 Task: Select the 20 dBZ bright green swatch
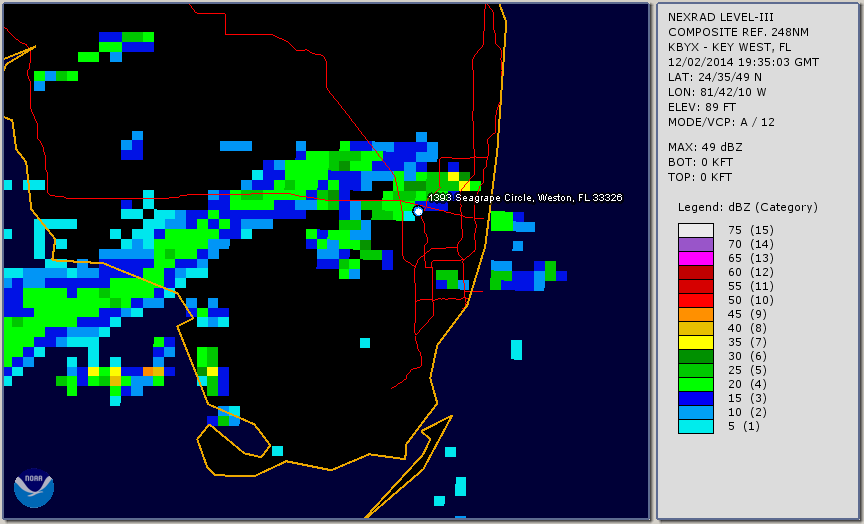tap(695, 384)
